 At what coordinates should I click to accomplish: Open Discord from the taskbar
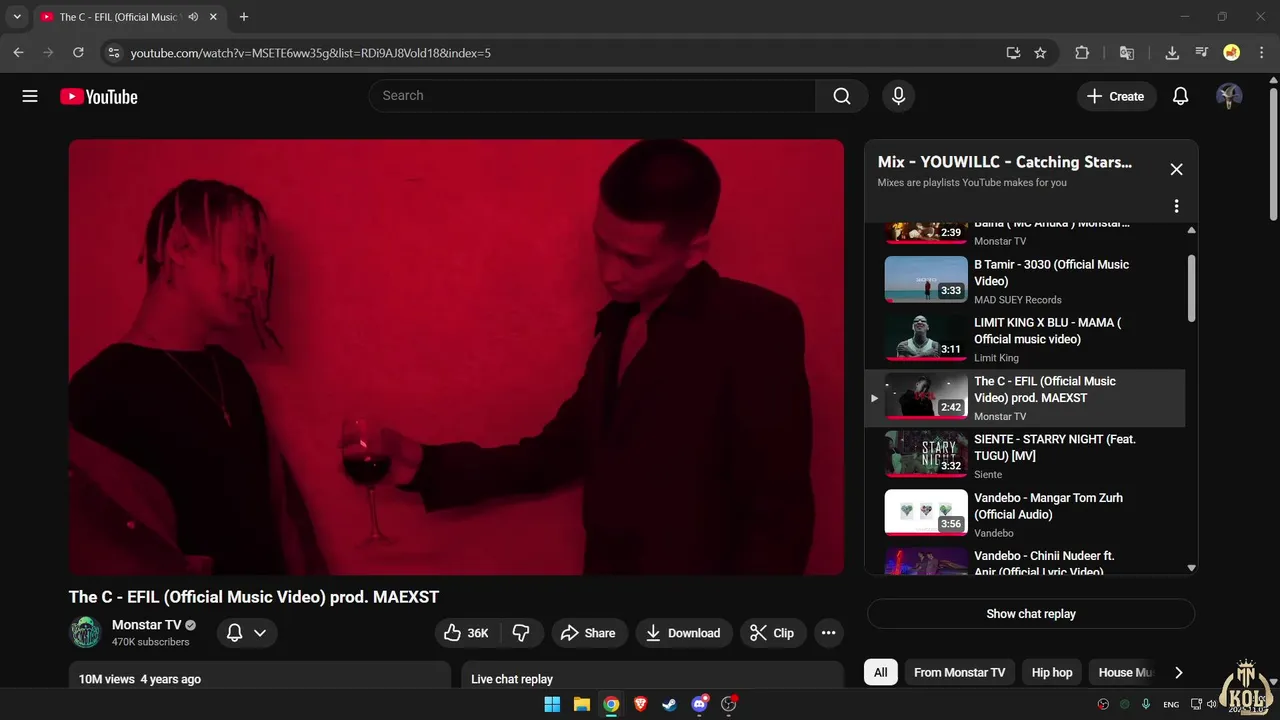[x=699, y=704]
